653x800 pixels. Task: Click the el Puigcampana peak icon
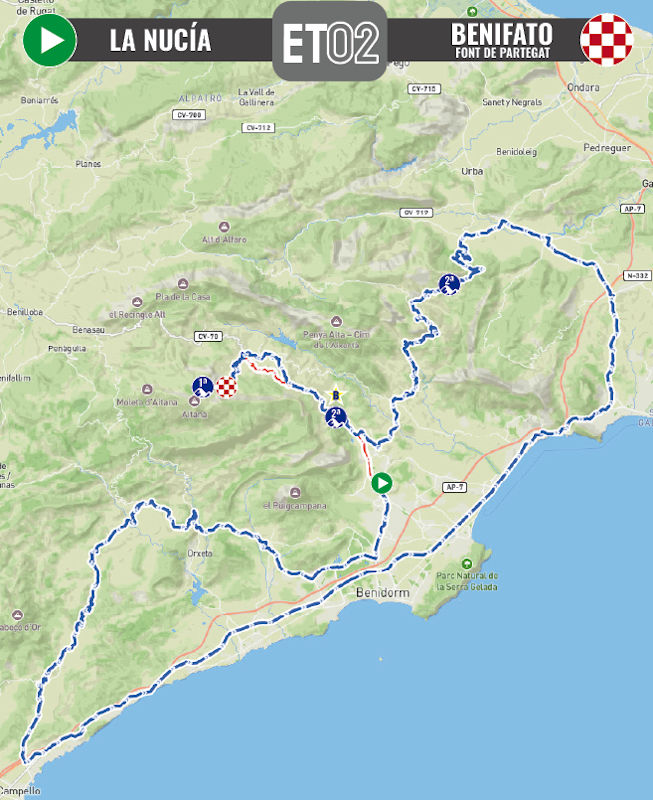pos(295,492)
